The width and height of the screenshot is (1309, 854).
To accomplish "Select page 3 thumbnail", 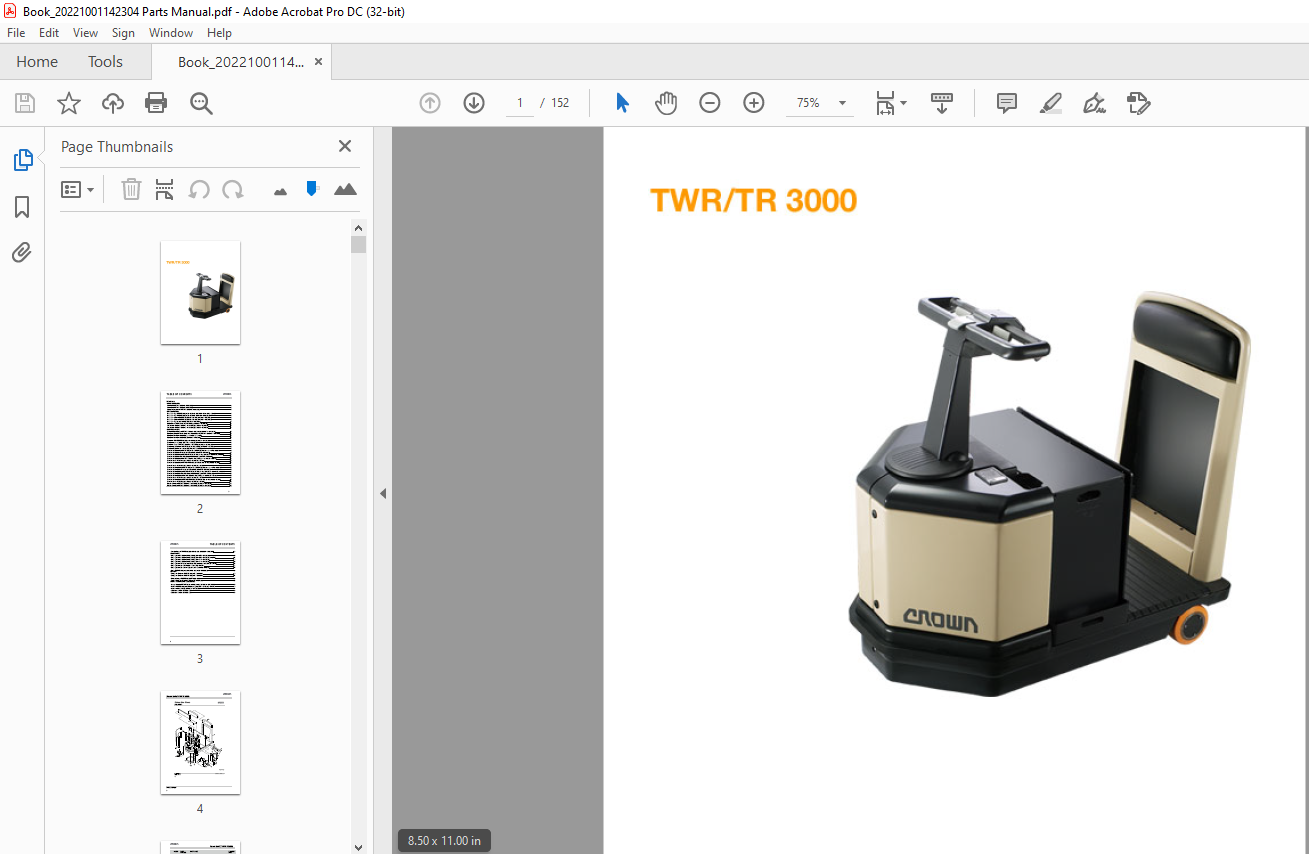I will tap(200, 592).
